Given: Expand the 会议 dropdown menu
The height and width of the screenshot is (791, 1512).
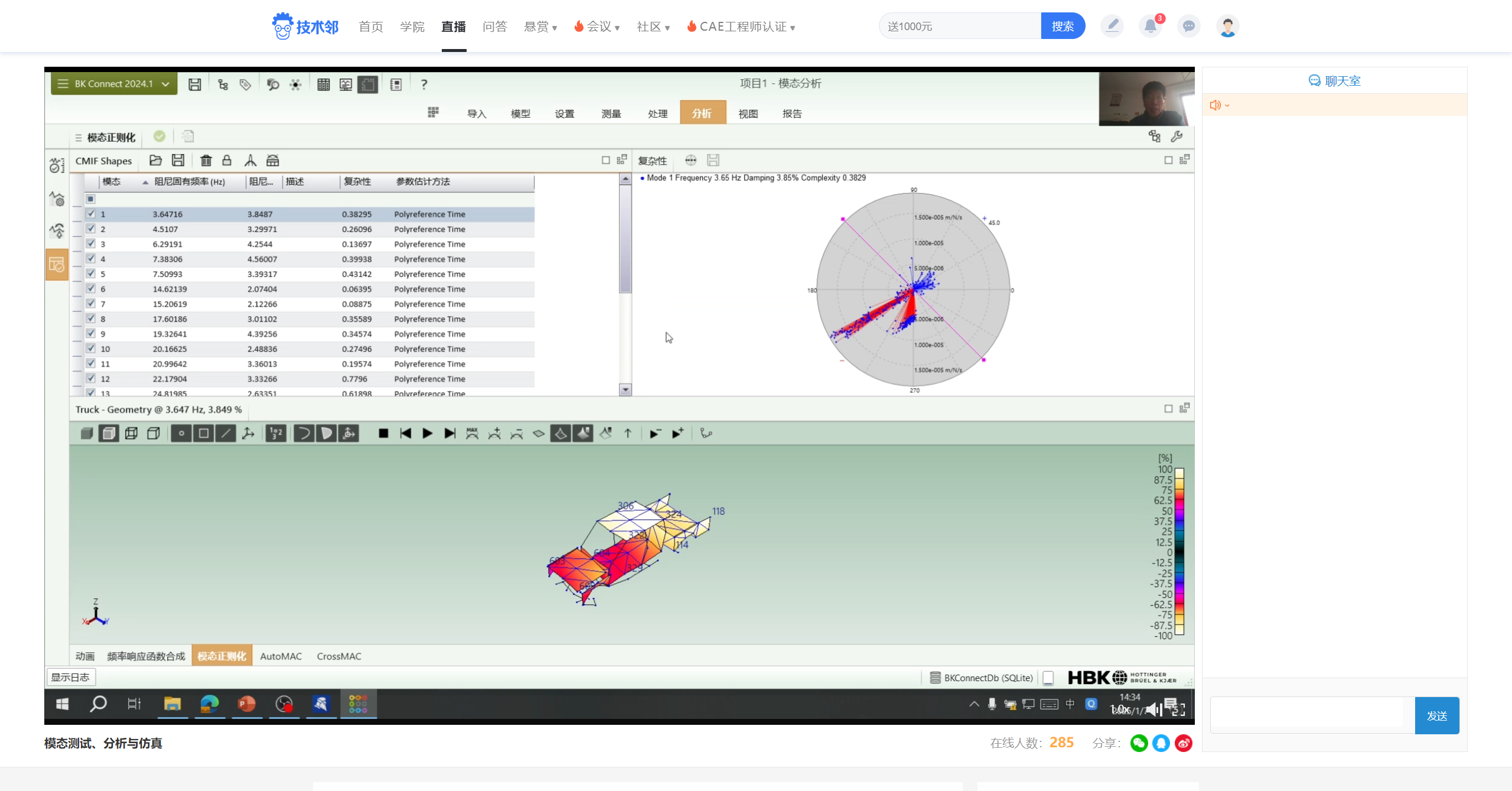Looking at the screenshot, I should 597,27.
